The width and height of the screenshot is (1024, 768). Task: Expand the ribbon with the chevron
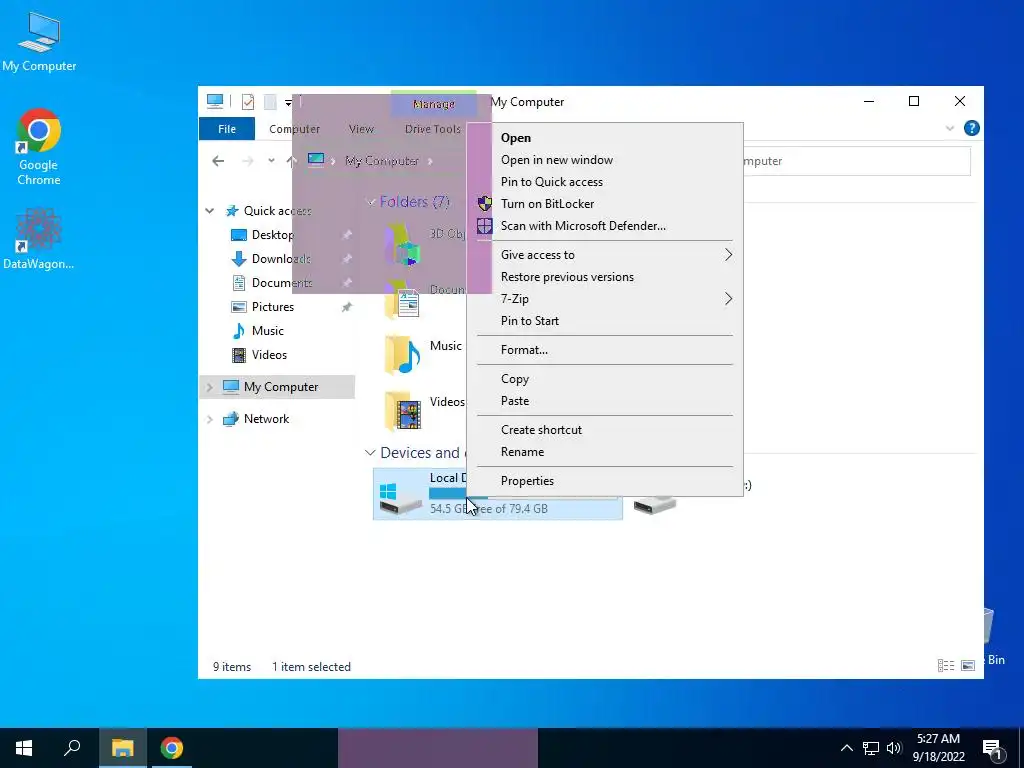coord(950,128)
